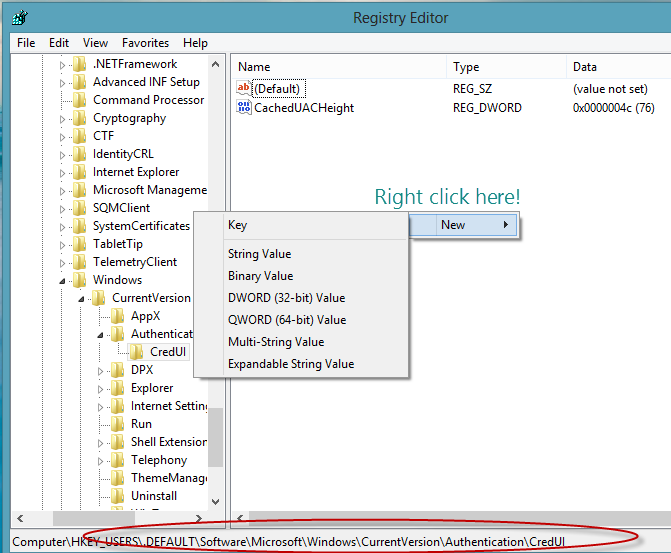Open the Favorites menu
This screenshot has height=553, width=671.
145,43
